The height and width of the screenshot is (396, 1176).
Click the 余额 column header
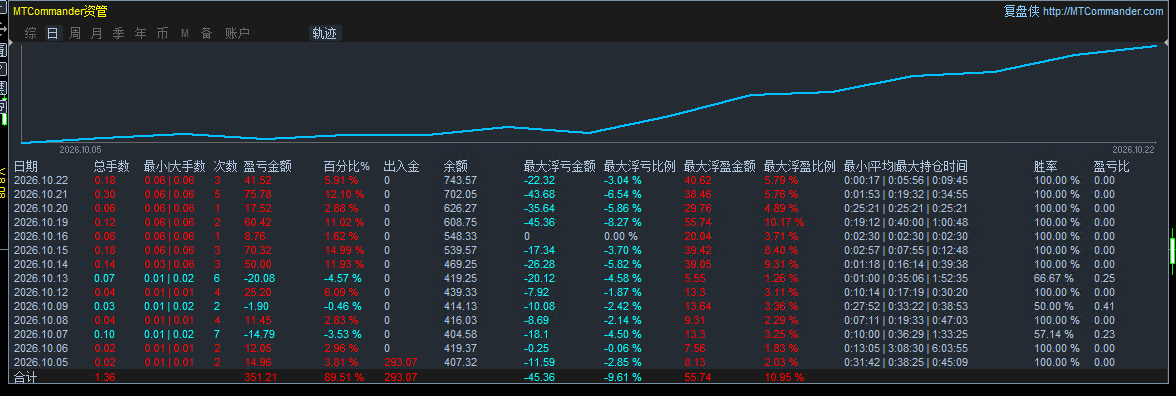[456, 166]
